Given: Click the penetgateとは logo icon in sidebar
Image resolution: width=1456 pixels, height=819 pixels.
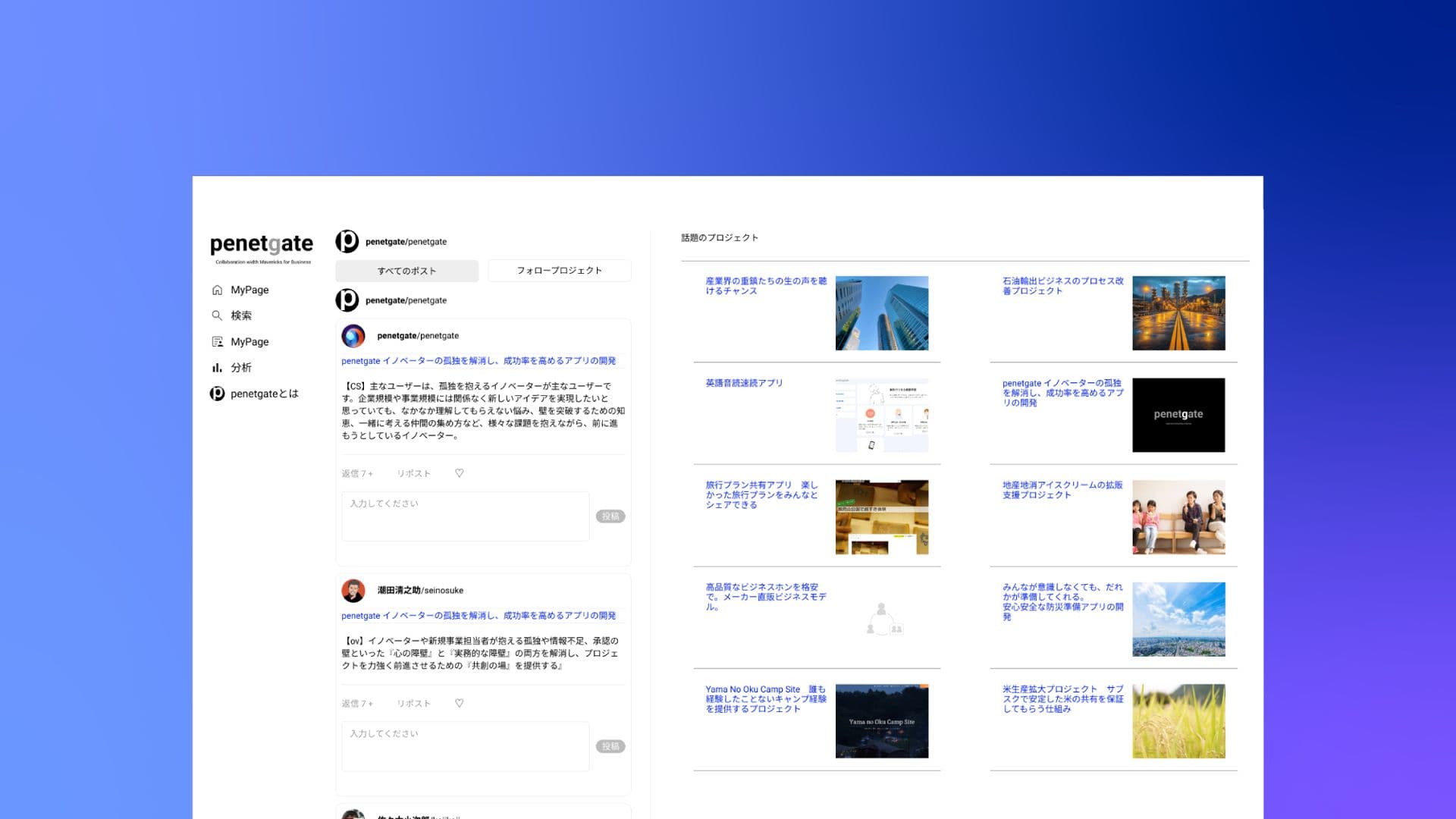Looking at the screenshot, I should [x=217, y=394].
